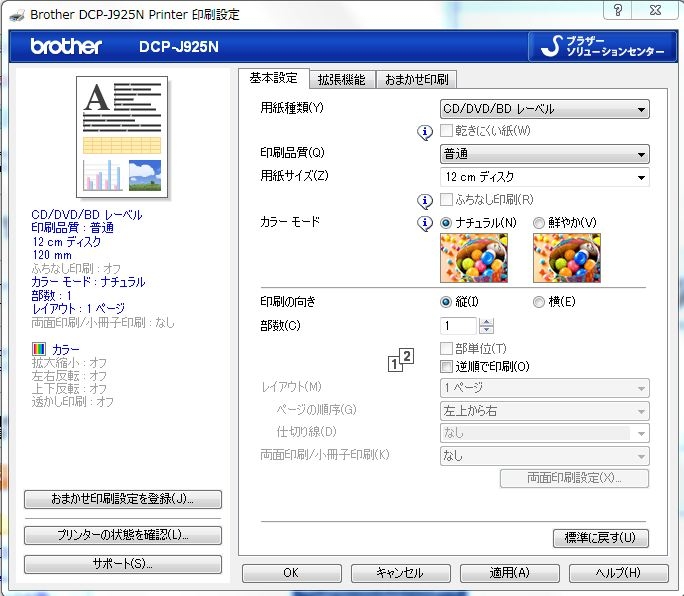Viewport: 684px width, 596px height.
Task: Close the print settings dialog
Action: [x=655, y=10]
